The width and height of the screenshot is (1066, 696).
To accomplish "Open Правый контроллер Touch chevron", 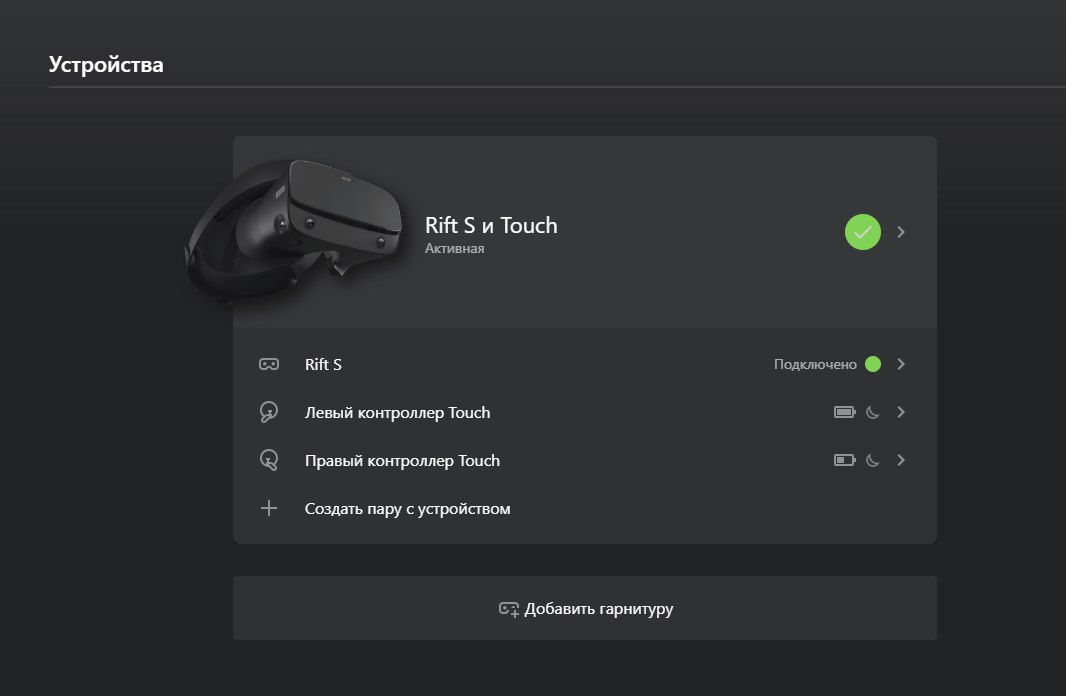I will coord(901,460).
